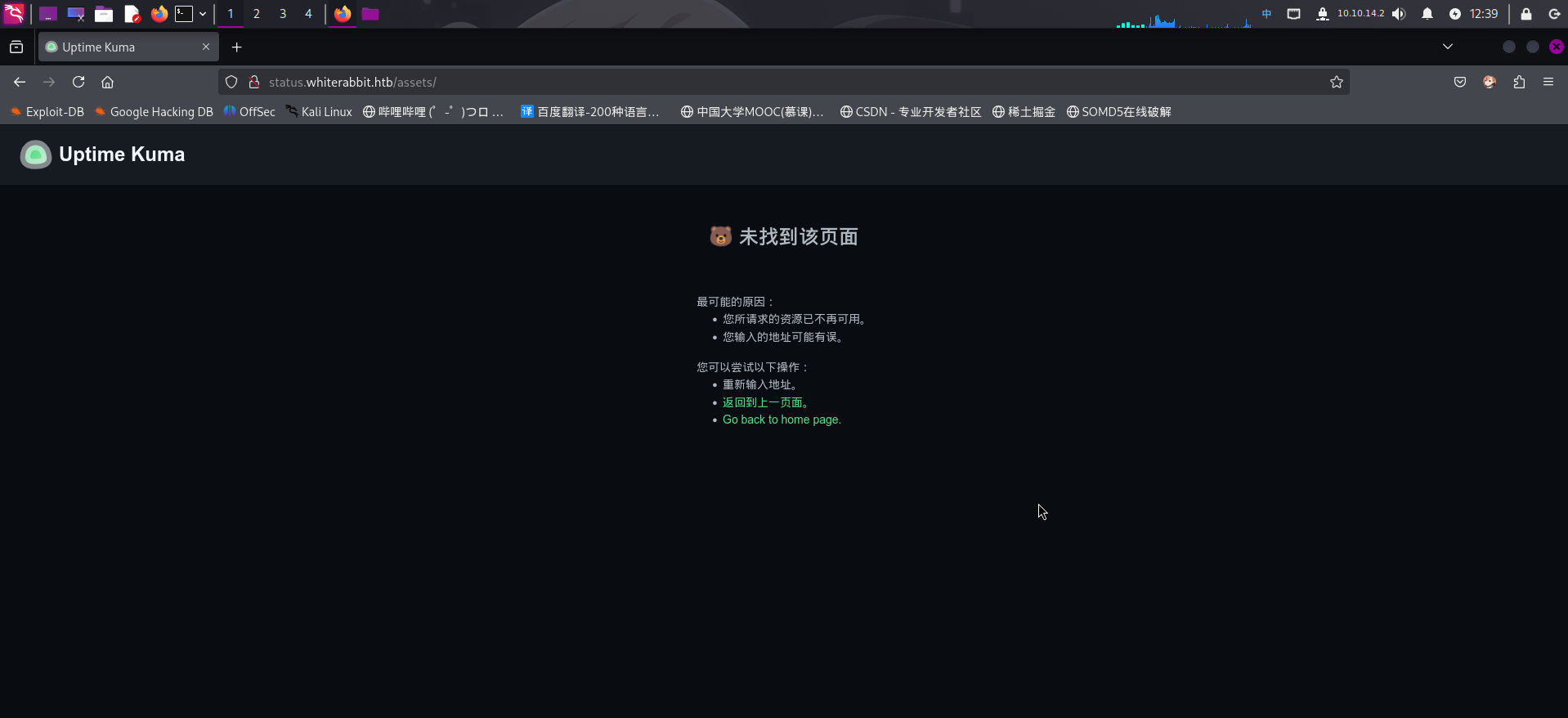Focus the URL address bar

(783, 82)
